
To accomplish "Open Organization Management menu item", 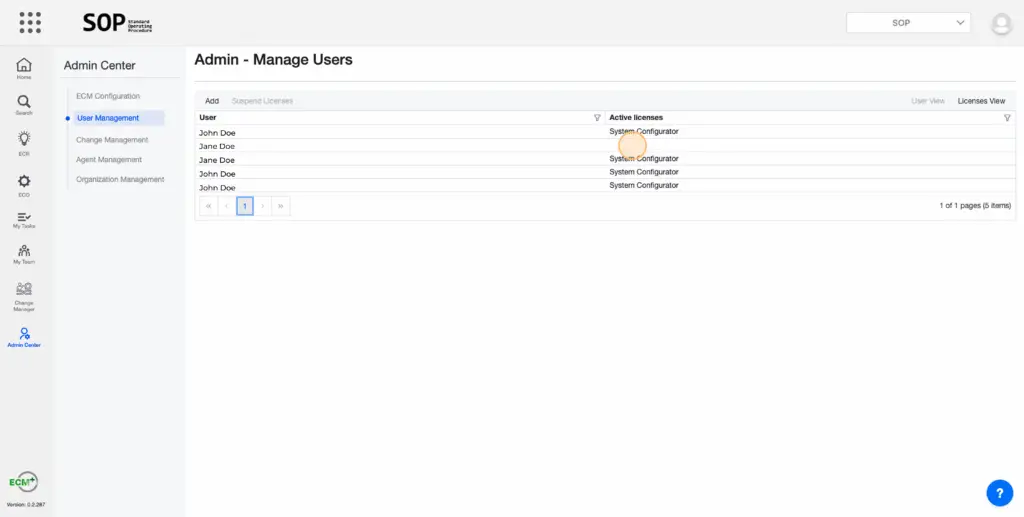I will click(x=120, y=180).
